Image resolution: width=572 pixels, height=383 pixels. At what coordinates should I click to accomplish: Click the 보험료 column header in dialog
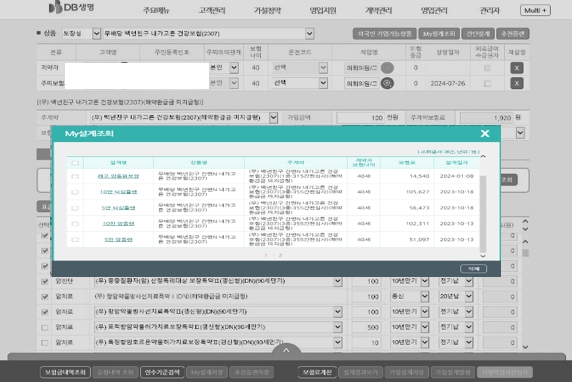pyautogui.click(x=407, y=163)
